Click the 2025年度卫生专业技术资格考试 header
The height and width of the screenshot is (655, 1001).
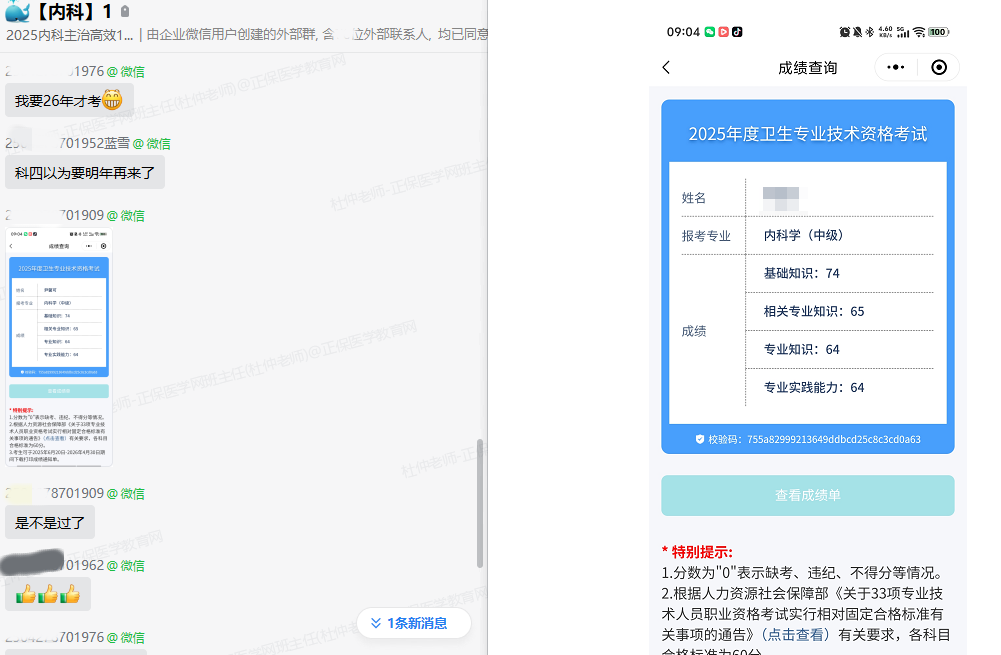pyautogui.click(x=807, y=134)
